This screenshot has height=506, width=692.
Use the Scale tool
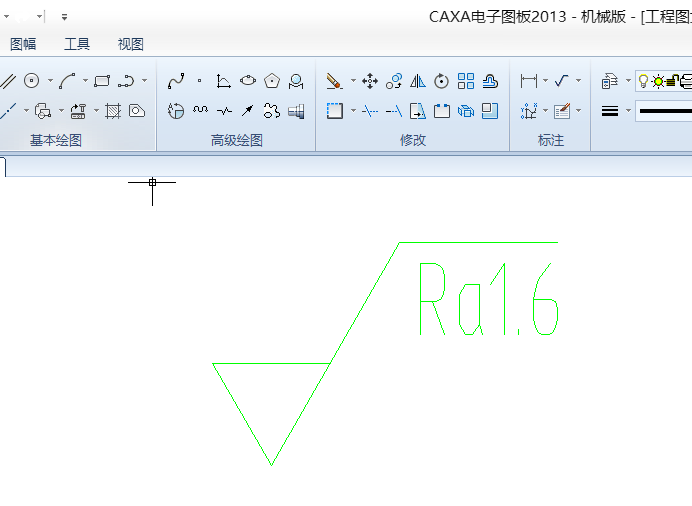pos(490,111)
